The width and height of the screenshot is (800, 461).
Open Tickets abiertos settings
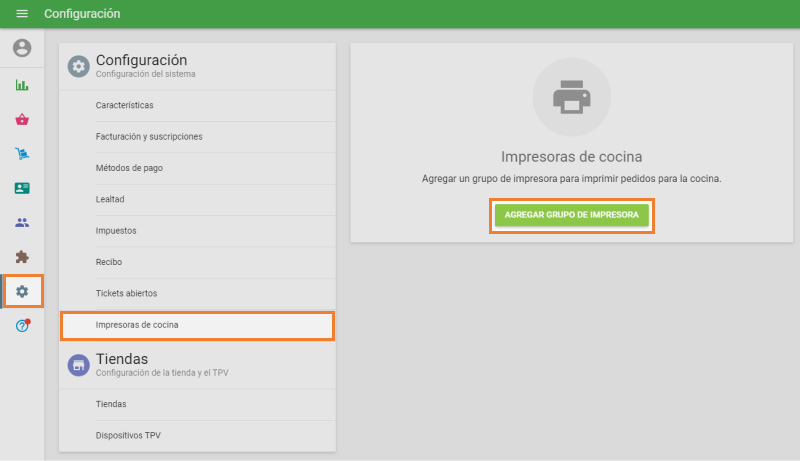(x=197, y=294)
